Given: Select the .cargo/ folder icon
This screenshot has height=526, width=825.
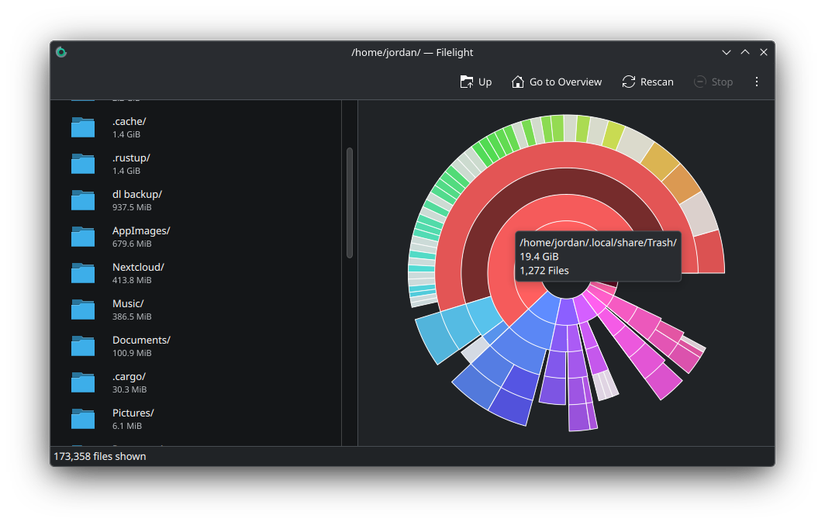Looking at the screenshot, I should pyautogui.click(x=83, y=383).
